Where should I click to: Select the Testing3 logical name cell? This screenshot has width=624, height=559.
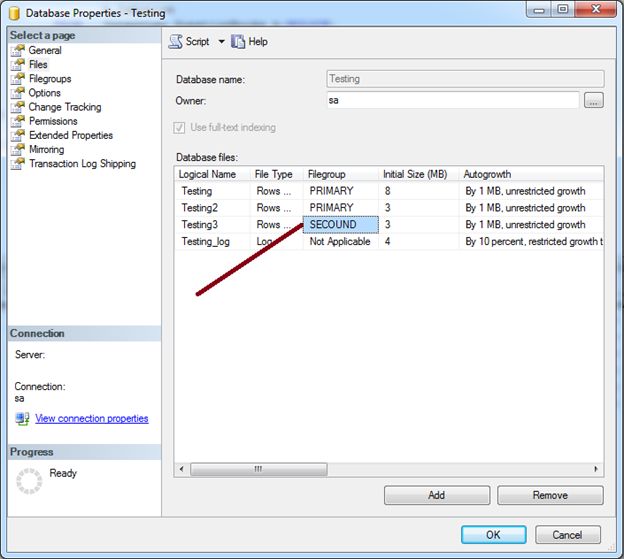point(212,224)
